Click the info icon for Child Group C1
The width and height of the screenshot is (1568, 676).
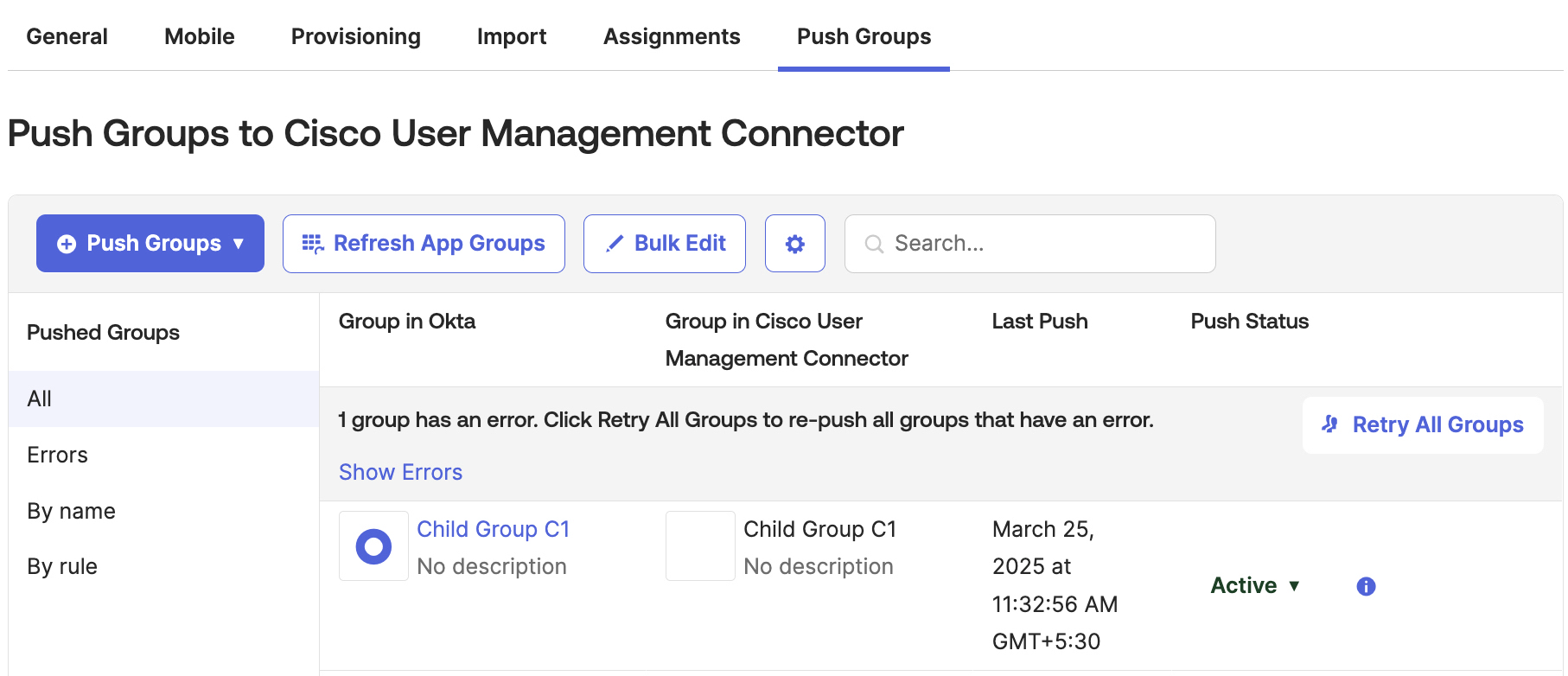coord(1366,586)
